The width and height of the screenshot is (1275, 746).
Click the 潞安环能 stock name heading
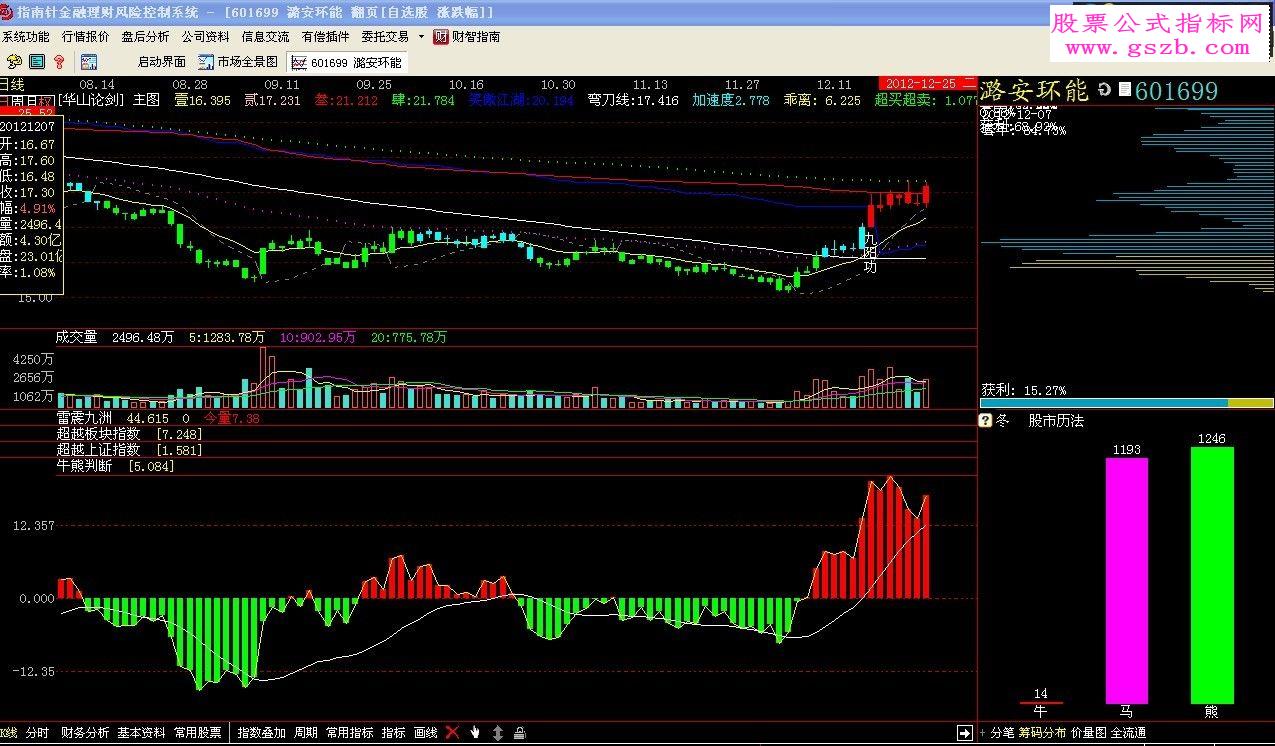[x=1035, y=91]
